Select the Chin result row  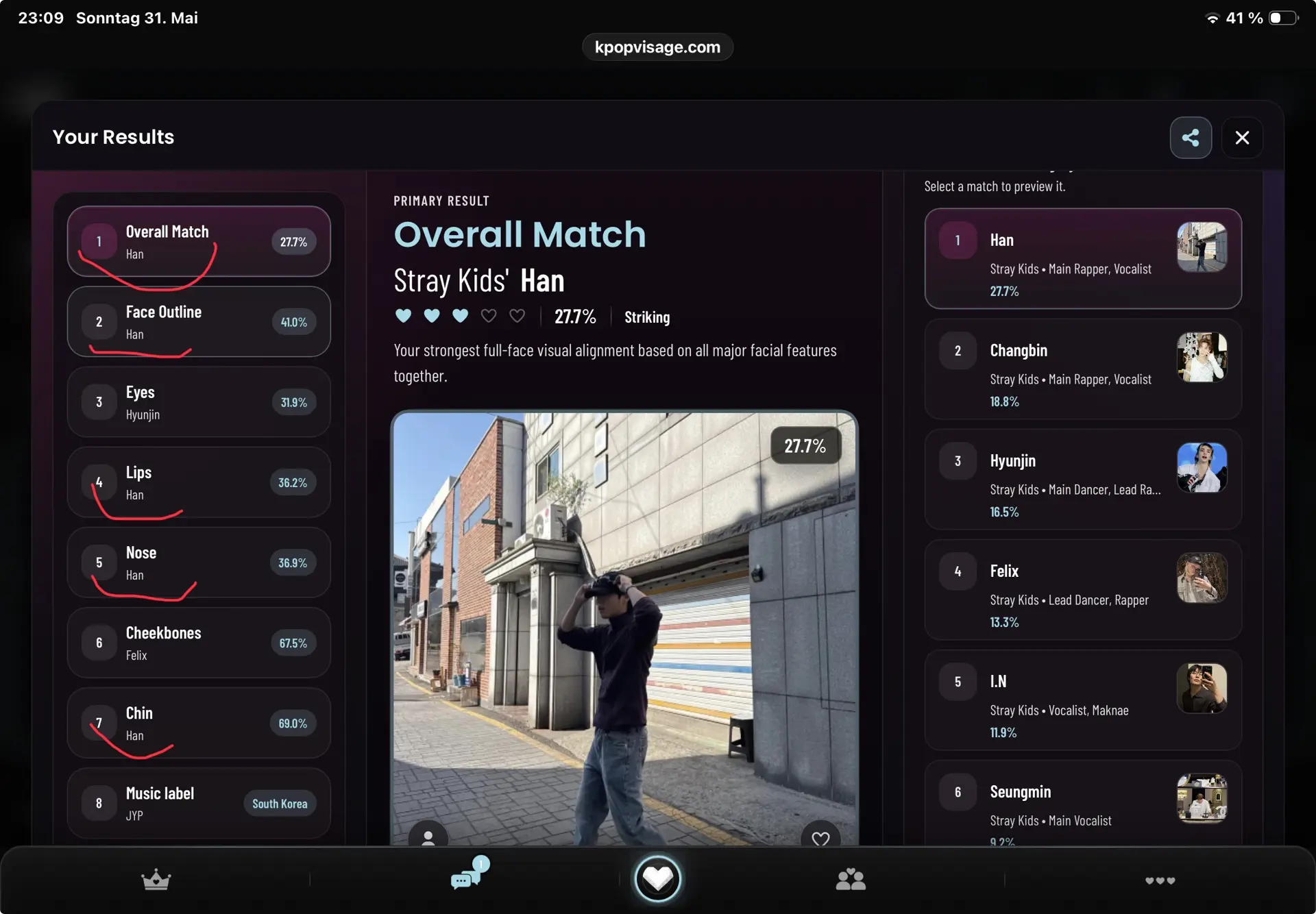[199, 723]
